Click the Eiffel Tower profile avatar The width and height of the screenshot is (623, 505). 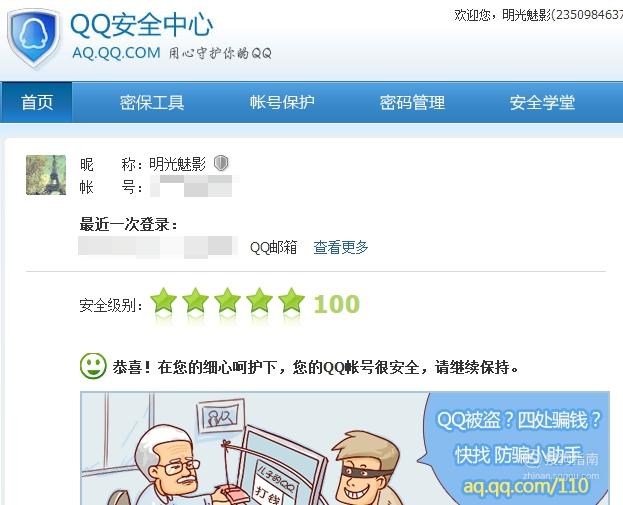pyautogui.click(x=46, y=175)
